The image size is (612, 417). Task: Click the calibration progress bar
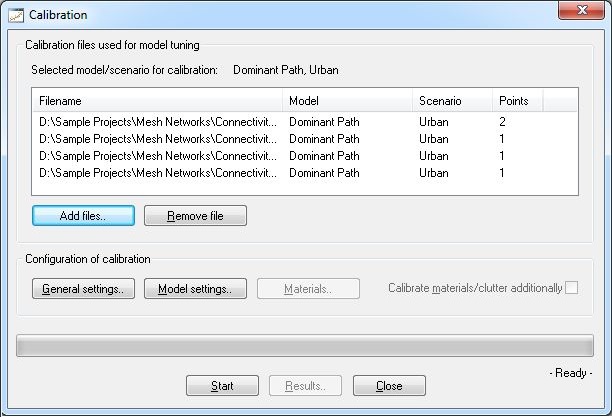pyautogui.click(x=305, y=346)
